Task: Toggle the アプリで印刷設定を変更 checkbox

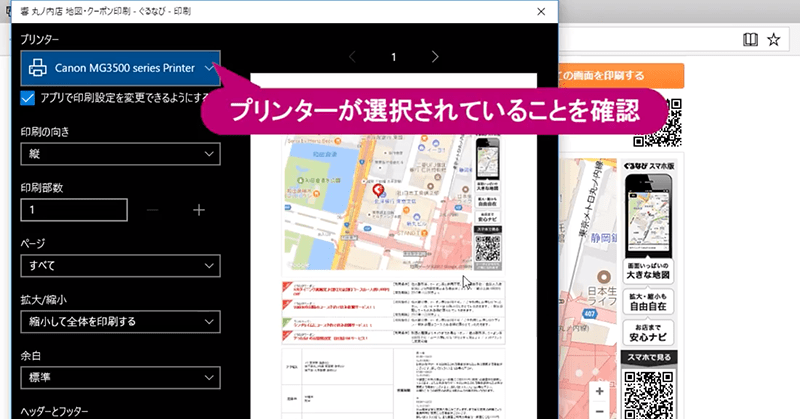Action: (28, 97)
